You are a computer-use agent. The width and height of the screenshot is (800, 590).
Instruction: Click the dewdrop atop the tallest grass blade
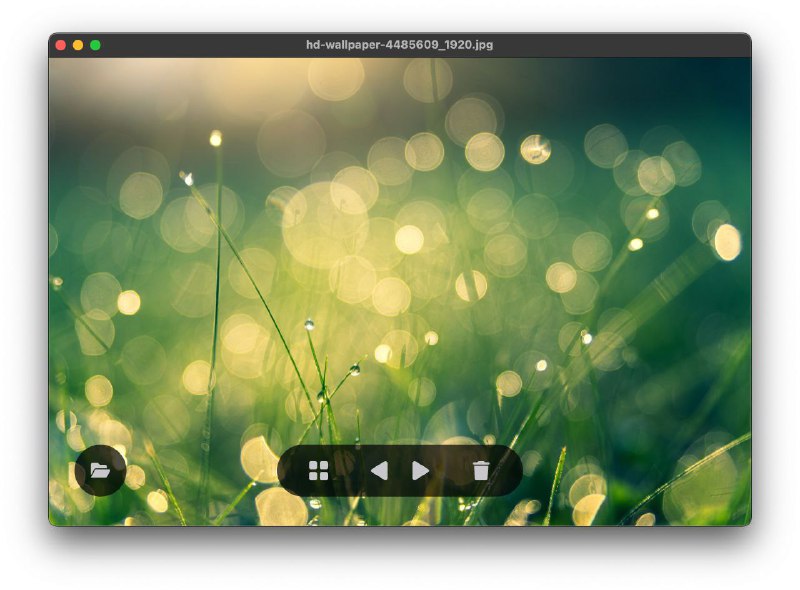click(x=215, y=138)
